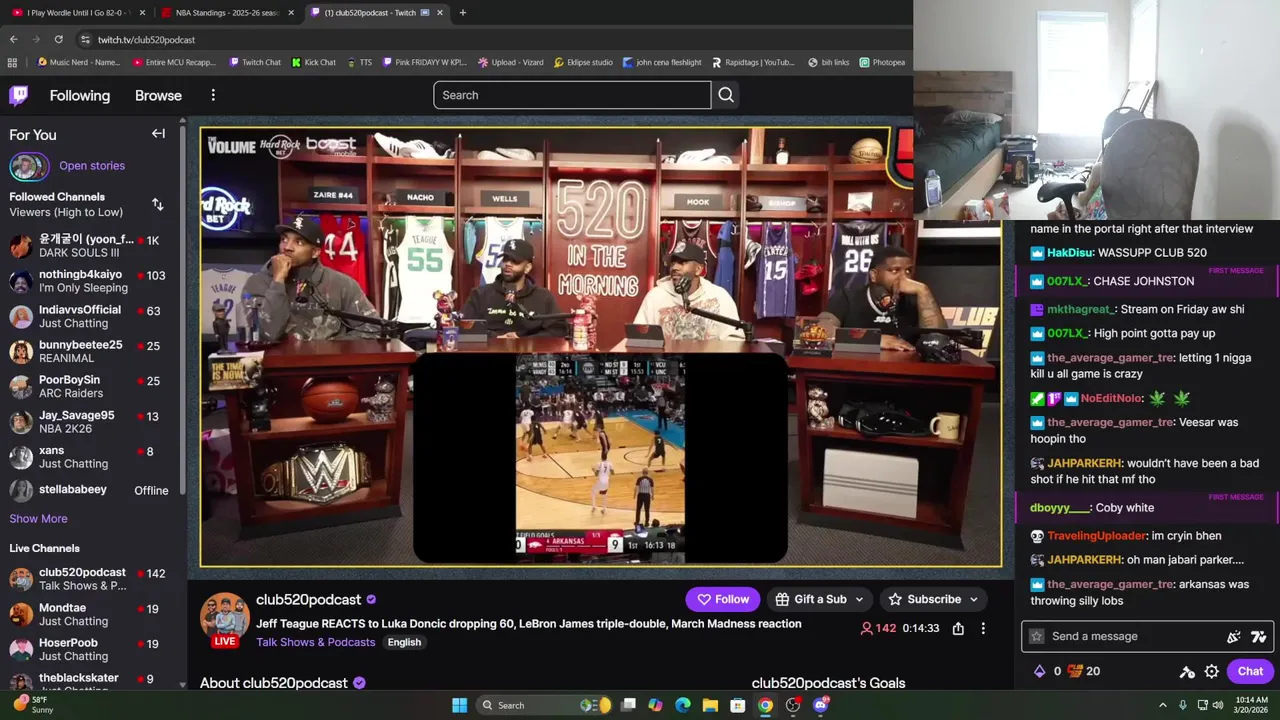
Task: Open the Twitch Chat bookmark
Action: point(255,62)
